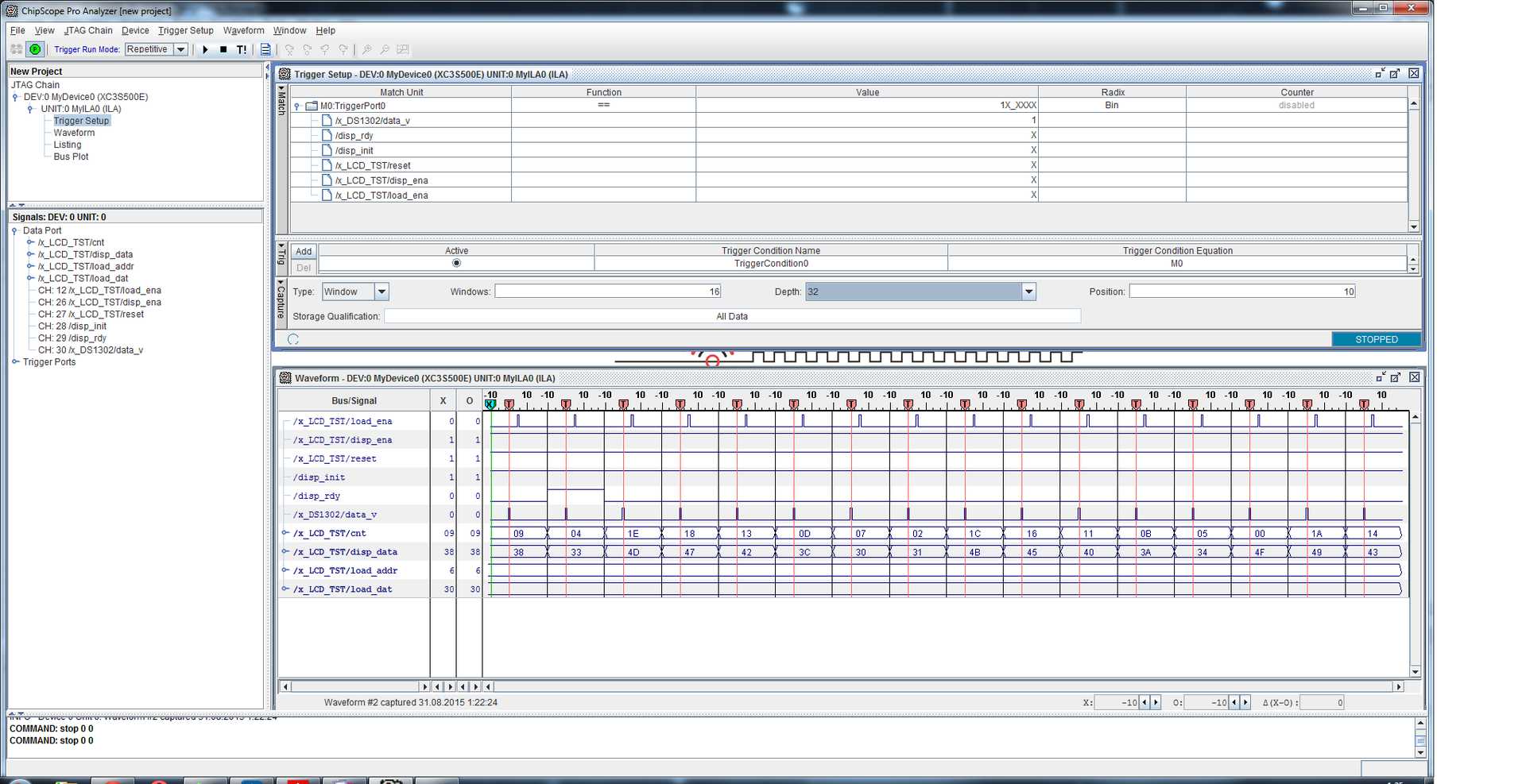
Task: Click the Radix Bin cell
Action: 1112,106
